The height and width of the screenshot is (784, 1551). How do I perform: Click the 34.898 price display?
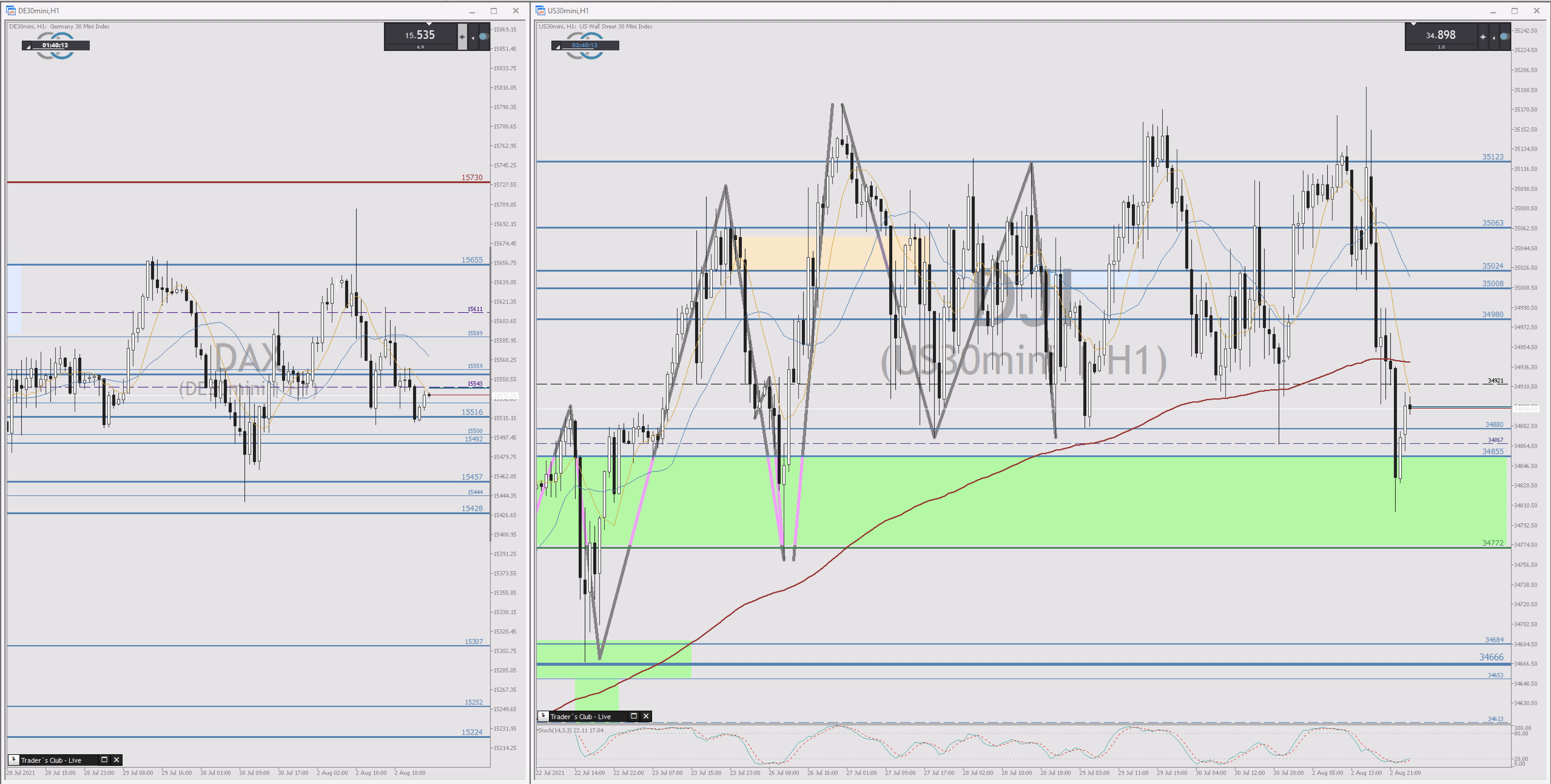(x=1441, y=35)
